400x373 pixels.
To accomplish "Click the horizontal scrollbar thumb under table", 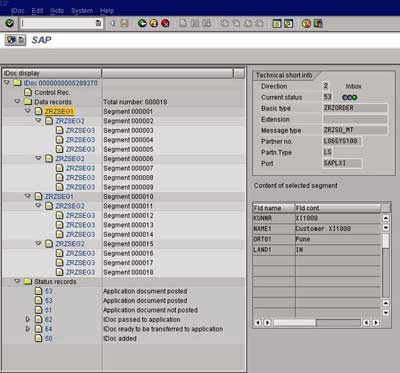I will pos(294,323).
